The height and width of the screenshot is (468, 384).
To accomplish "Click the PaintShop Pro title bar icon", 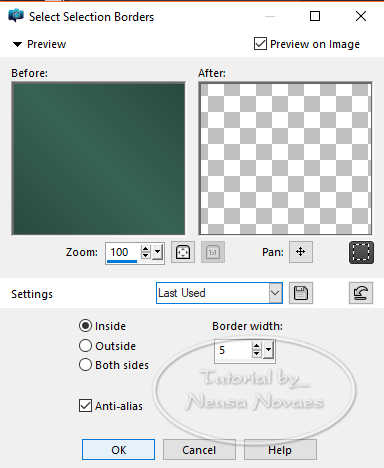I will point(16,16).
